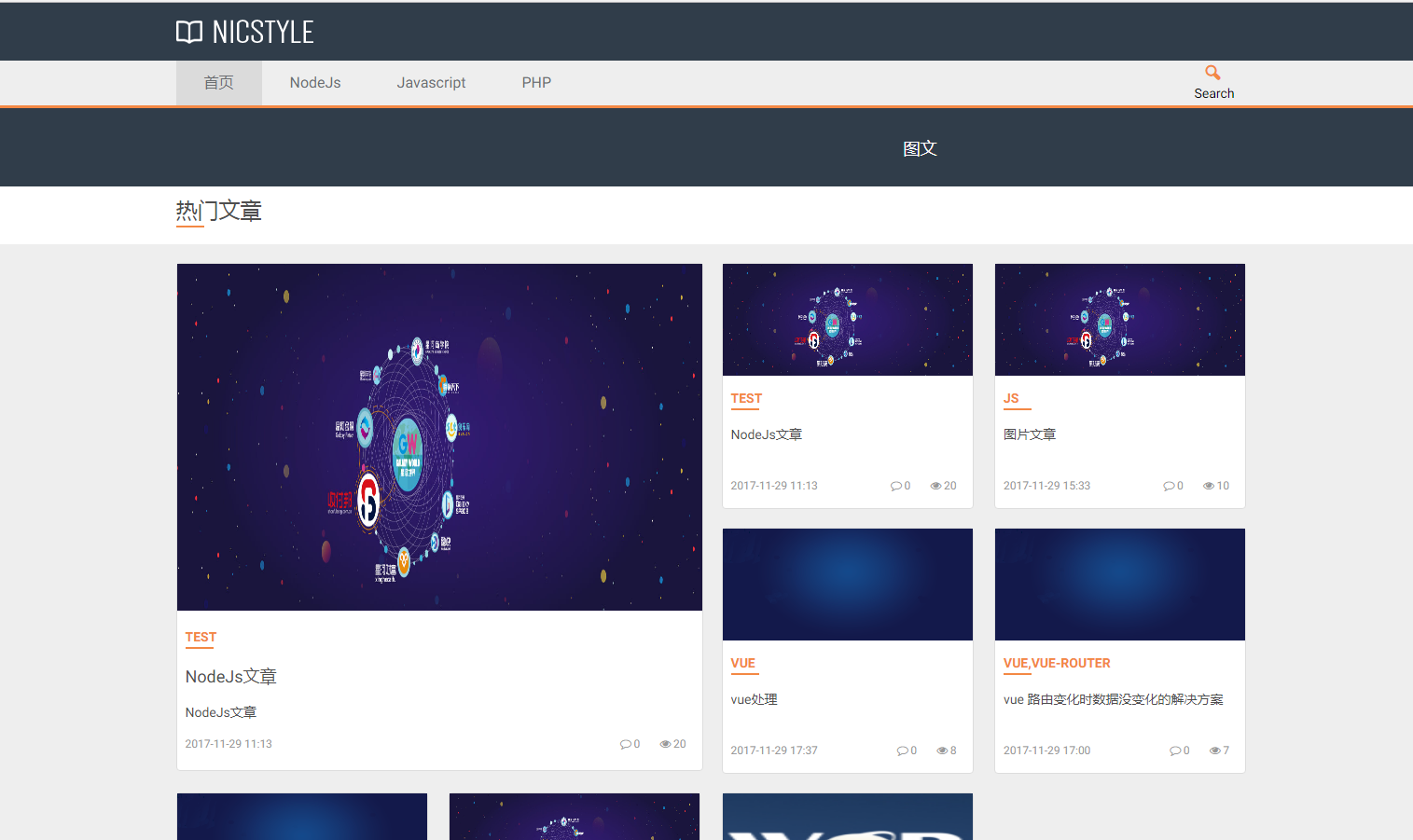Click the views eye icon showing 20 on large card
Image resolution: width=1413 pixels, height=840 pixels.
point(666,744)
